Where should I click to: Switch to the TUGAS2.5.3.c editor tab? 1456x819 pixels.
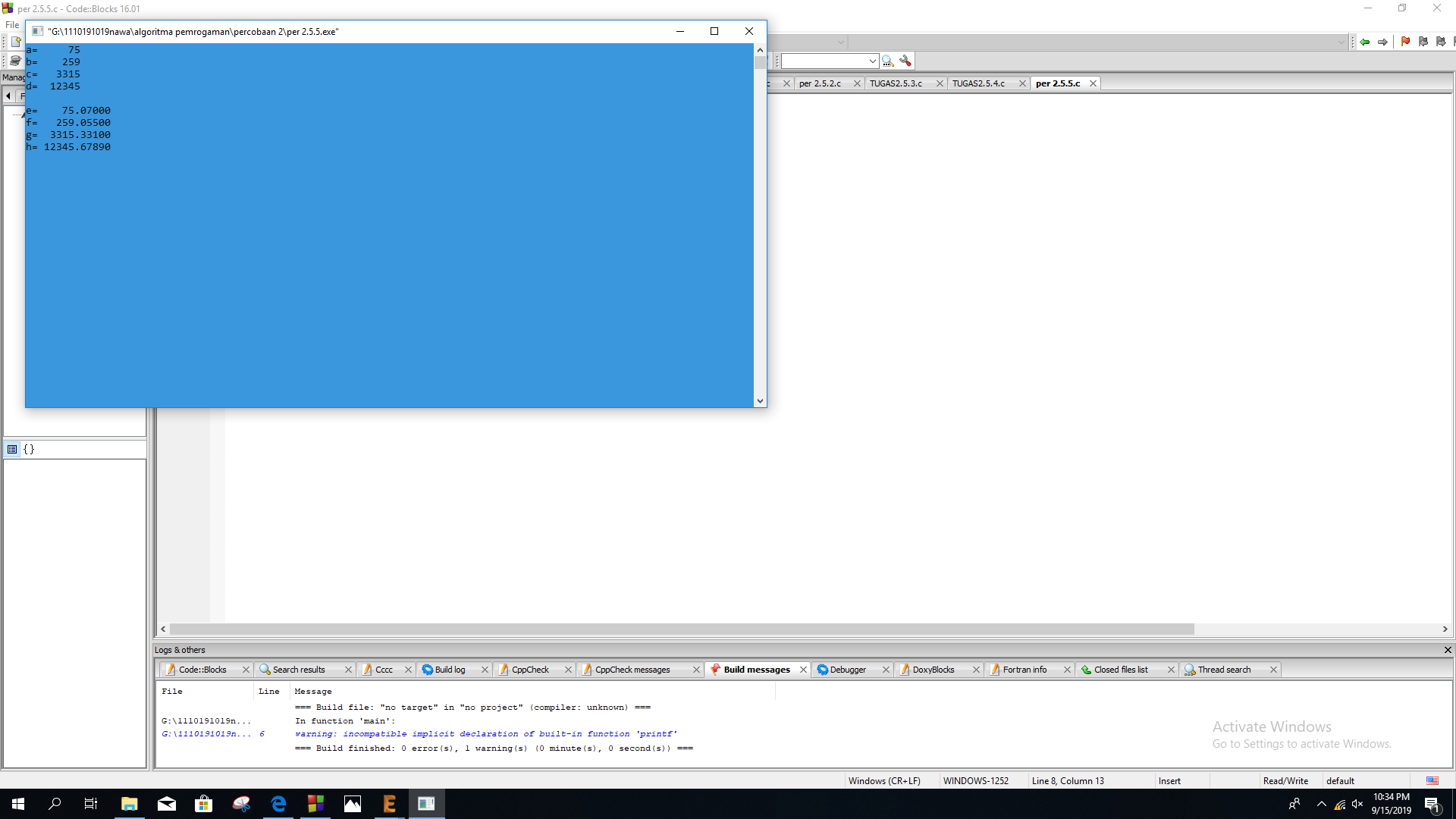pyautogui.click(x=896, y=83)
